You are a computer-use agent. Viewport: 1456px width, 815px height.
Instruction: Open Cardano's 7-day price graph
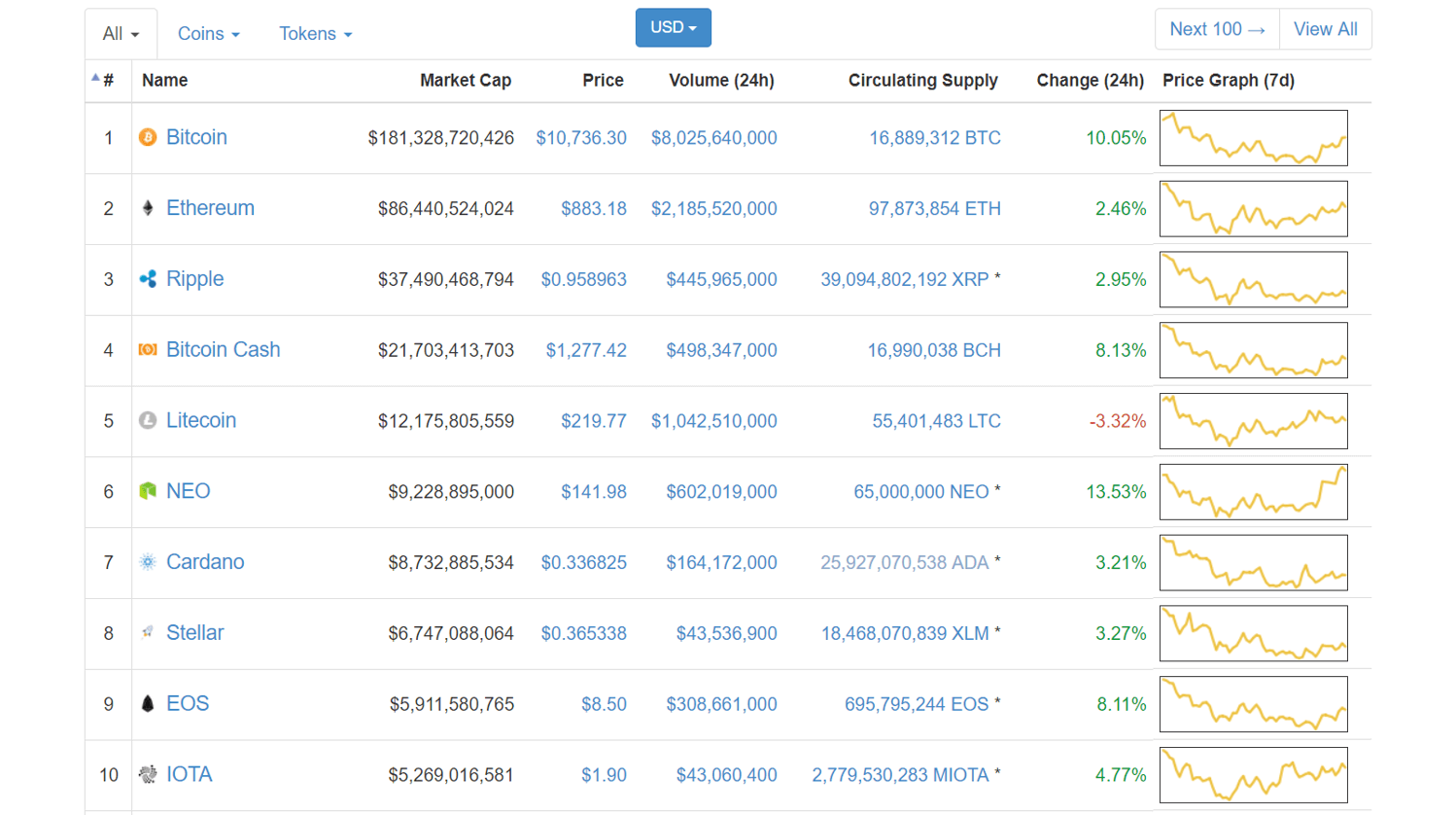[1254, 562]
